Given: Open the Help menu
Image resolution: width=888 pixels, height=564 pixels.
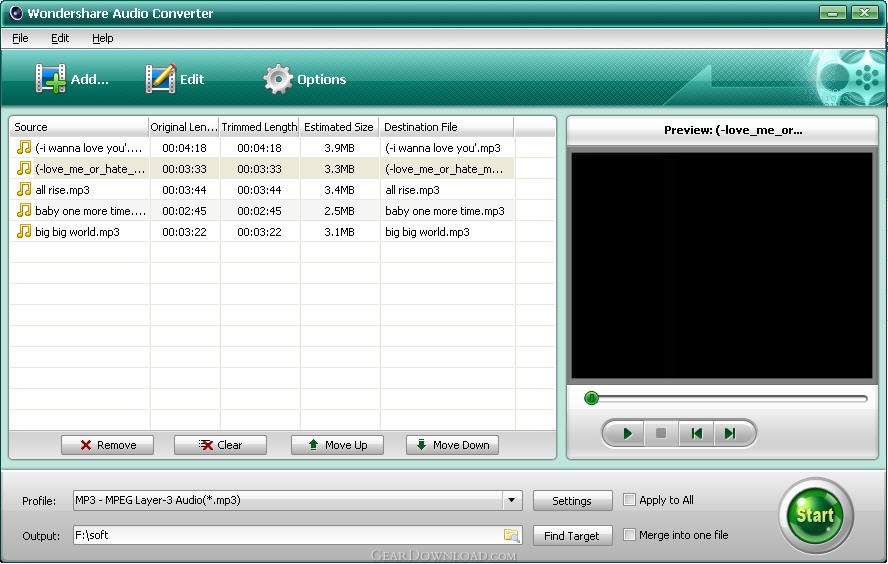Looking at the screenshot, I should point(103,38).
